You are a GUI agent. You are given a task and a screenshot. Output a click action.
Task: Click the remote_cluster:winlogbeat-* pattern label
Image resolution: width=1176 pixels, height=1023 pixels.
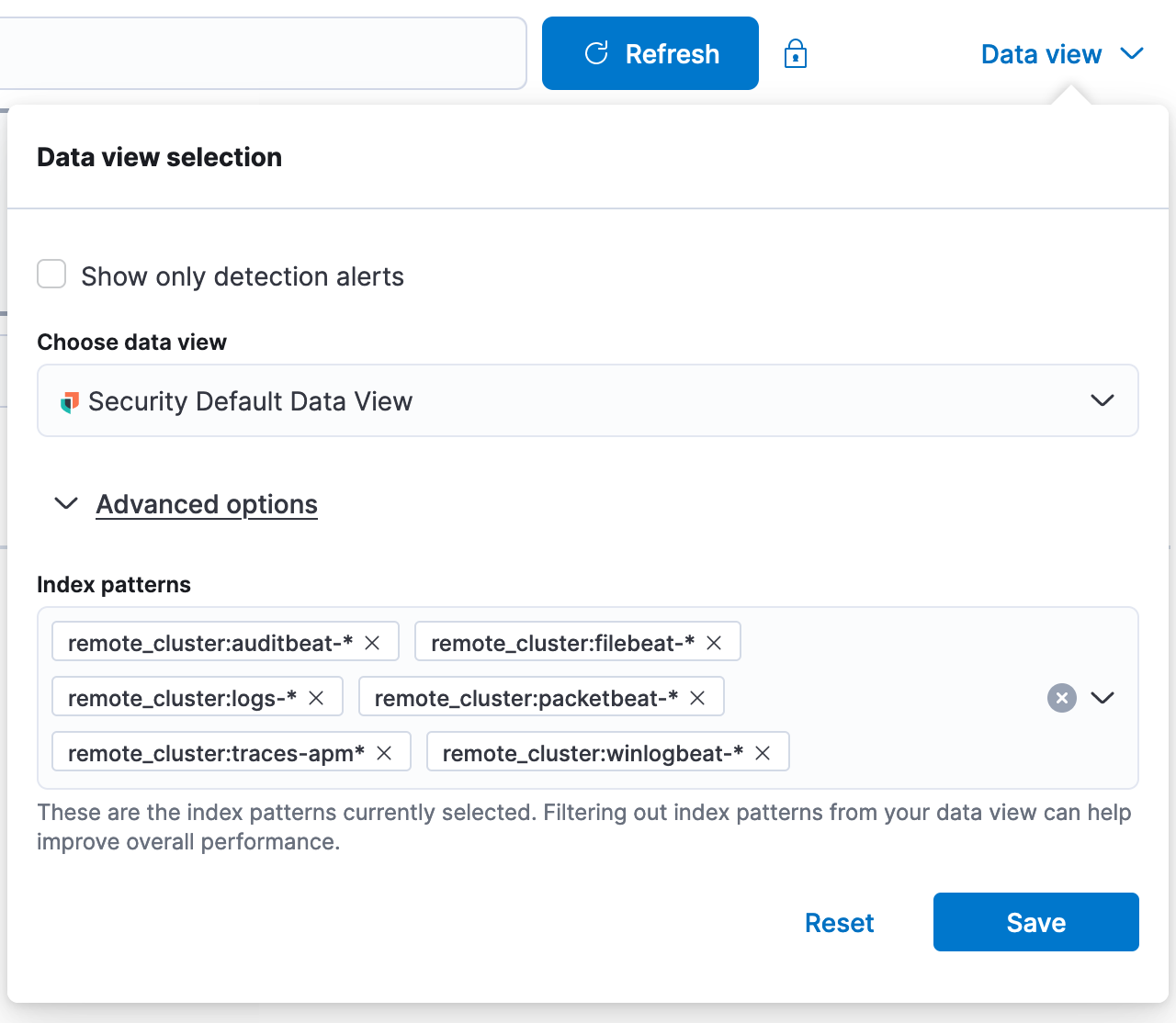click(x=592, y=753)
